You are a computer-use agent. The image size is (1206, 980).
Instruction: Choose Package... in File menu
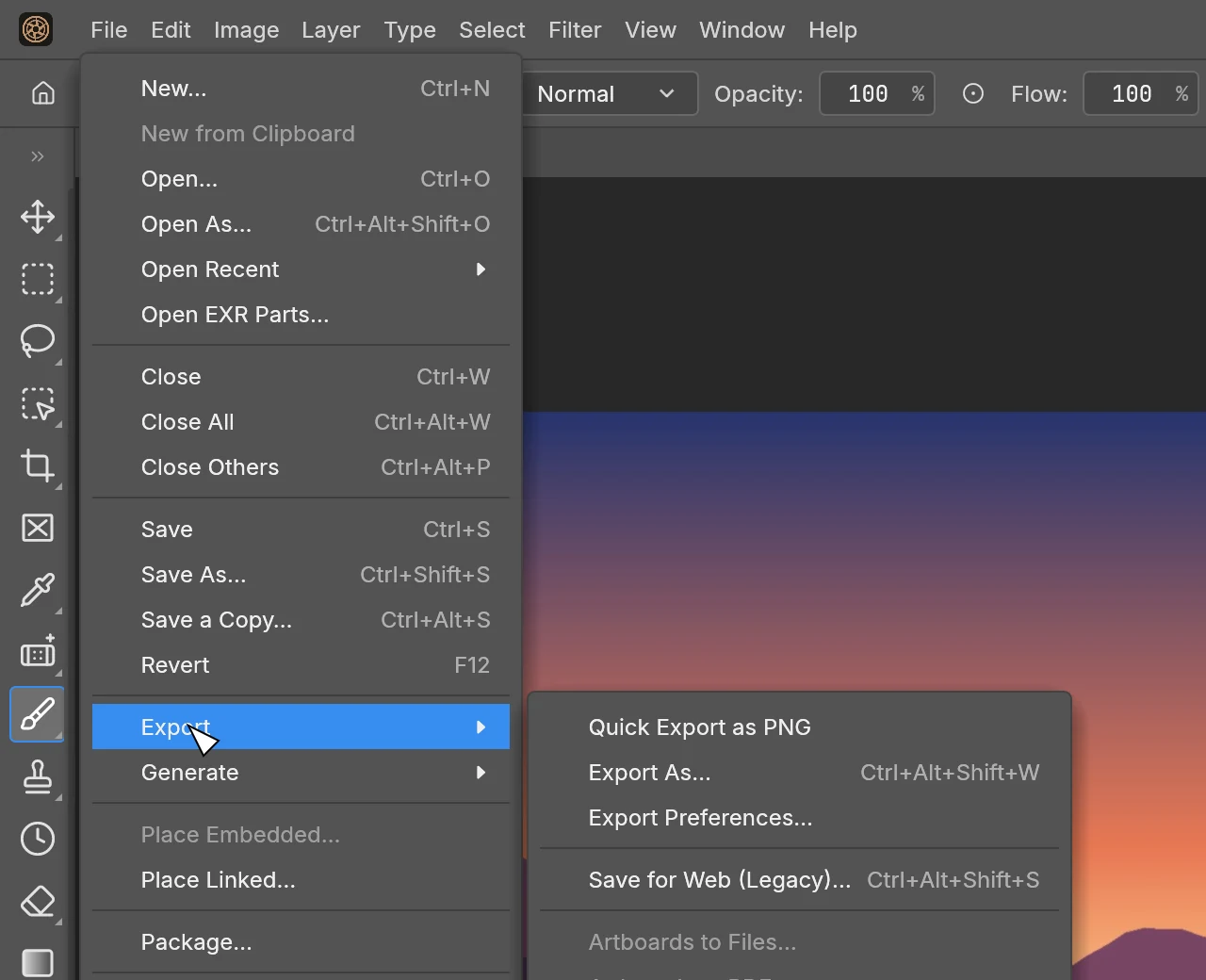pyautogui.click(x=301, y=942)
